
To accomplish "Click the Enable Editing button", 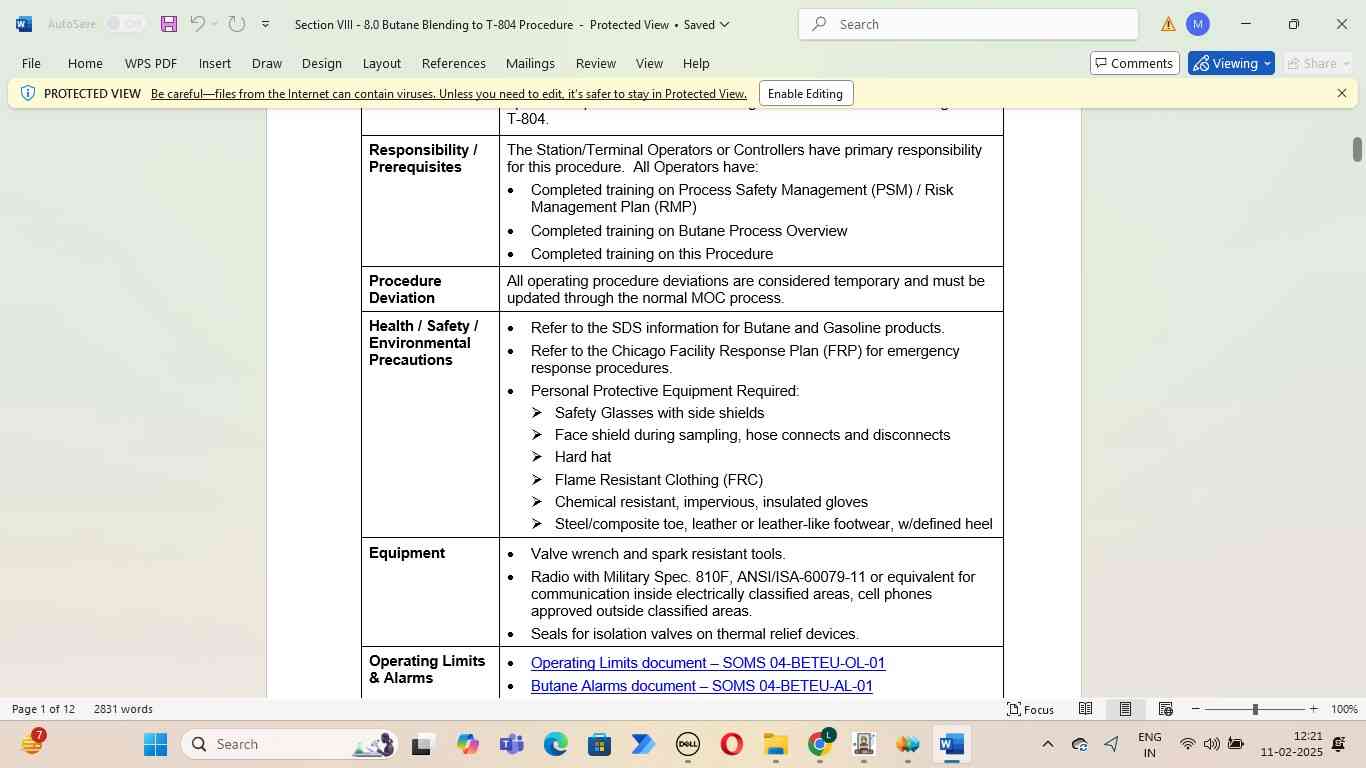I will 805,94.
